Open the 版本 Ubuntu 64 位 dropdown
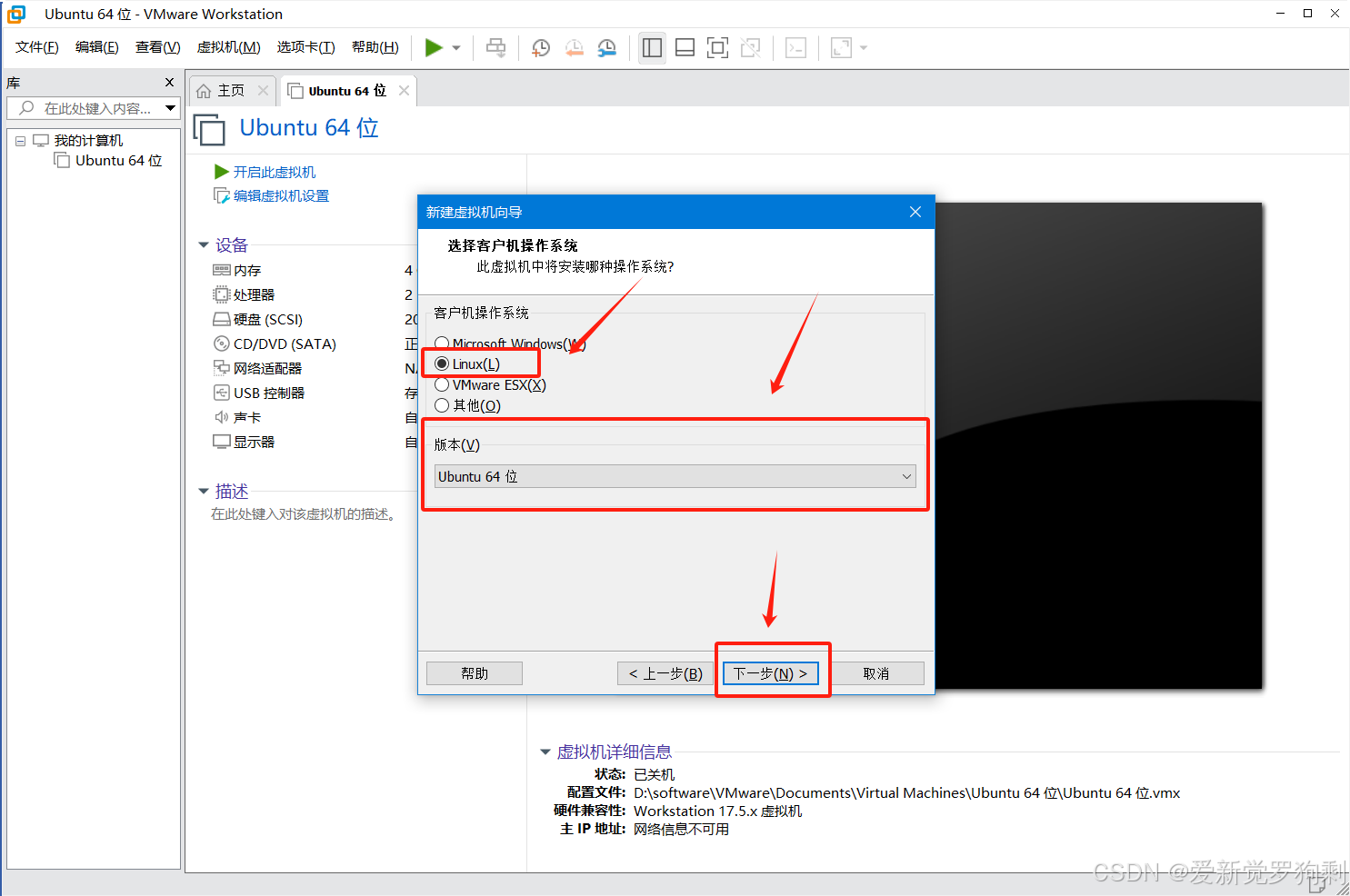 (675, 476)
